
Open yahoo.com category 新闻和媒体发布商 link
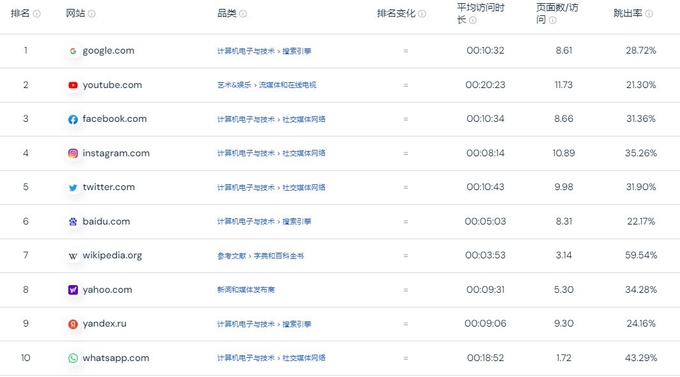pyautogui.click(x=246, y=290)
